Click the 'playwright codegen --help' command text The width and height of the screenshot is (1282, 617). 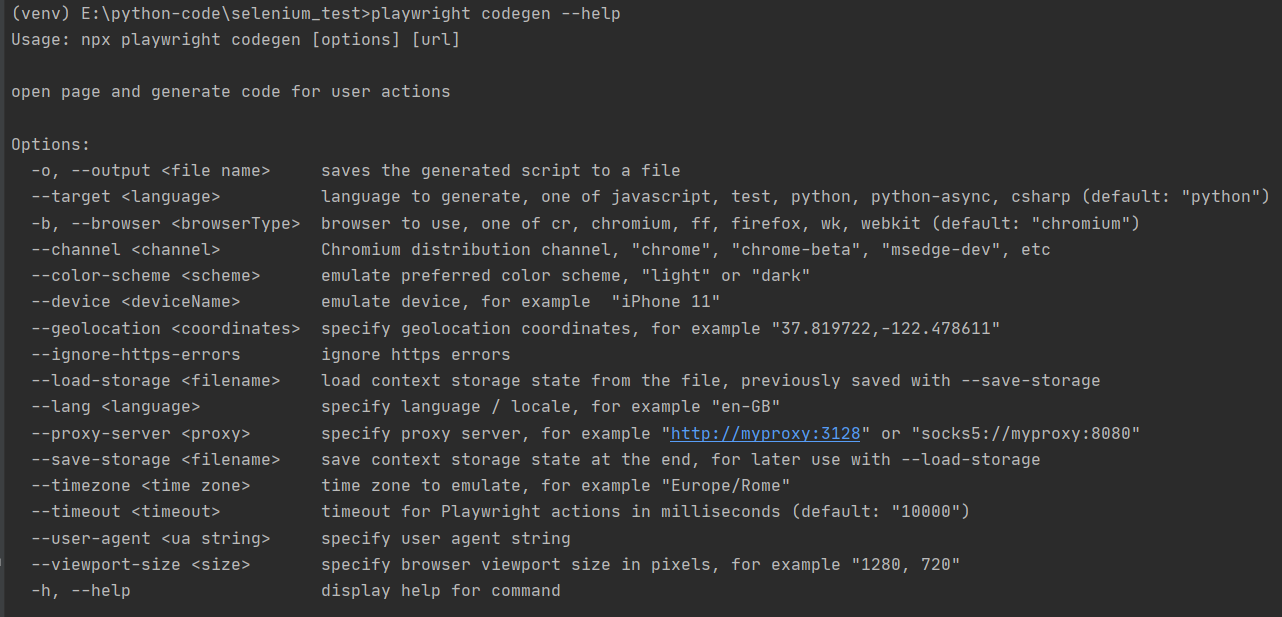click(495, 13)
